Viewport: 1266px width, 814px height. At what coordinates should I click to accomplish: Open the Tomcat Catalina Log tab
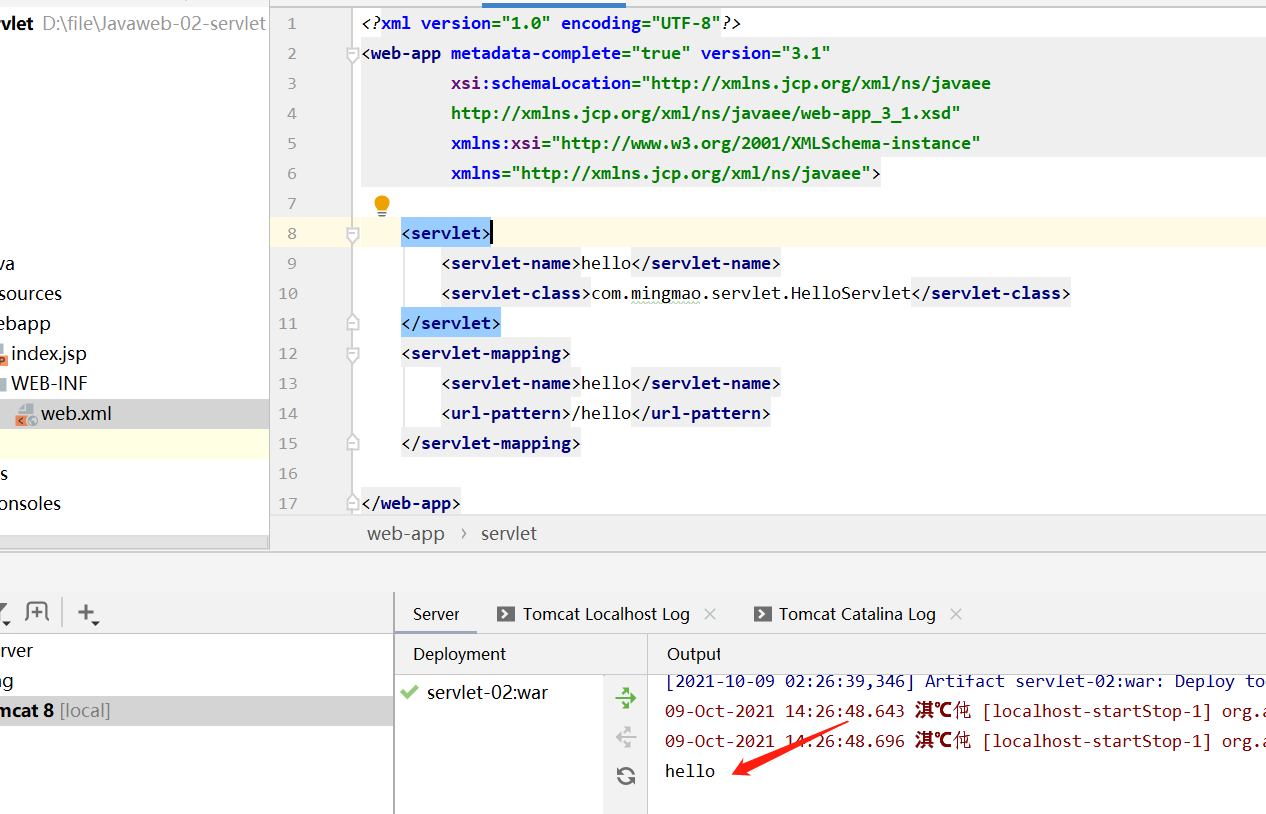coord(857,614)
